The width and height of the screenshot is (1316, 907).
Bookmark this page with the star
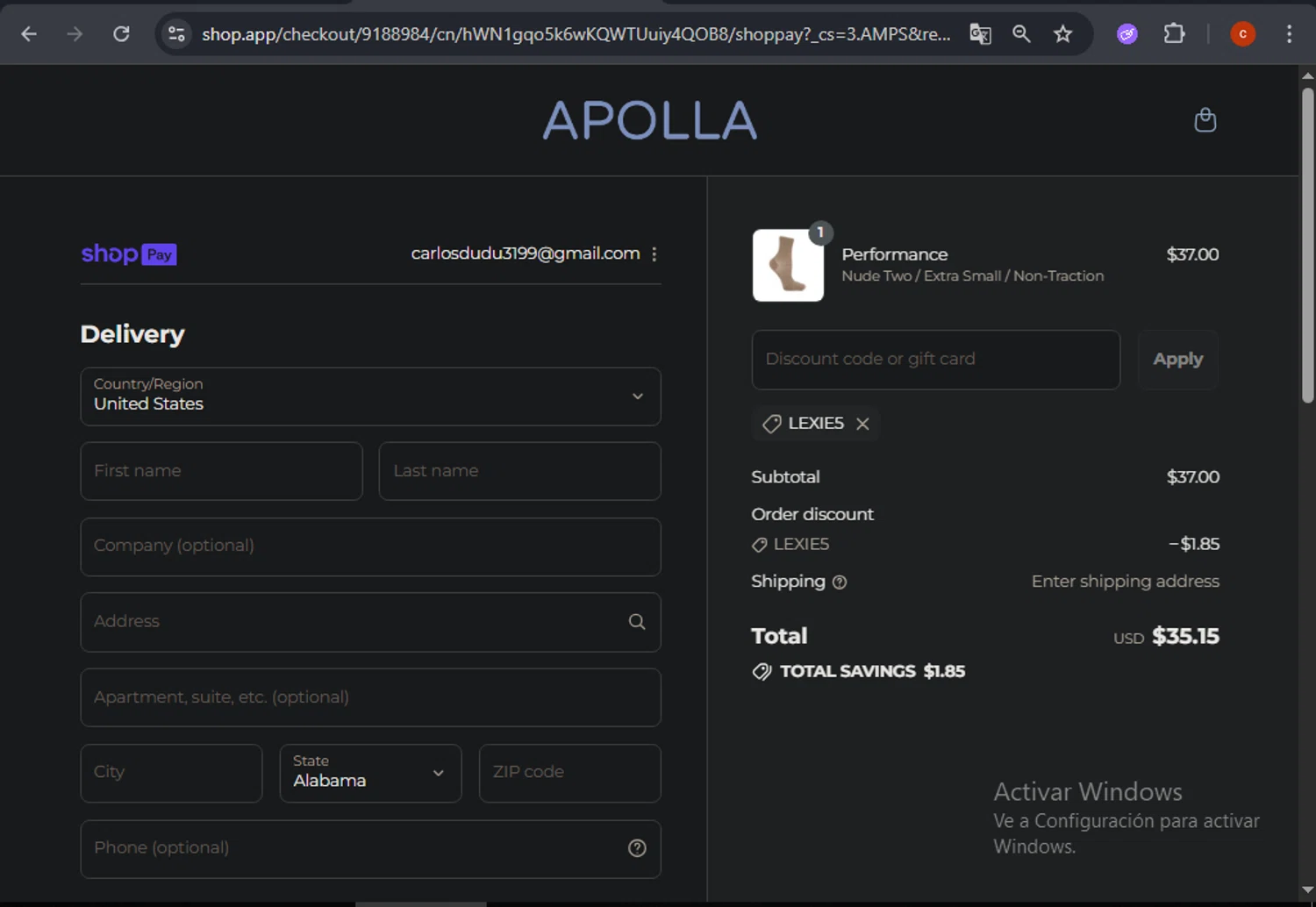1062,34
